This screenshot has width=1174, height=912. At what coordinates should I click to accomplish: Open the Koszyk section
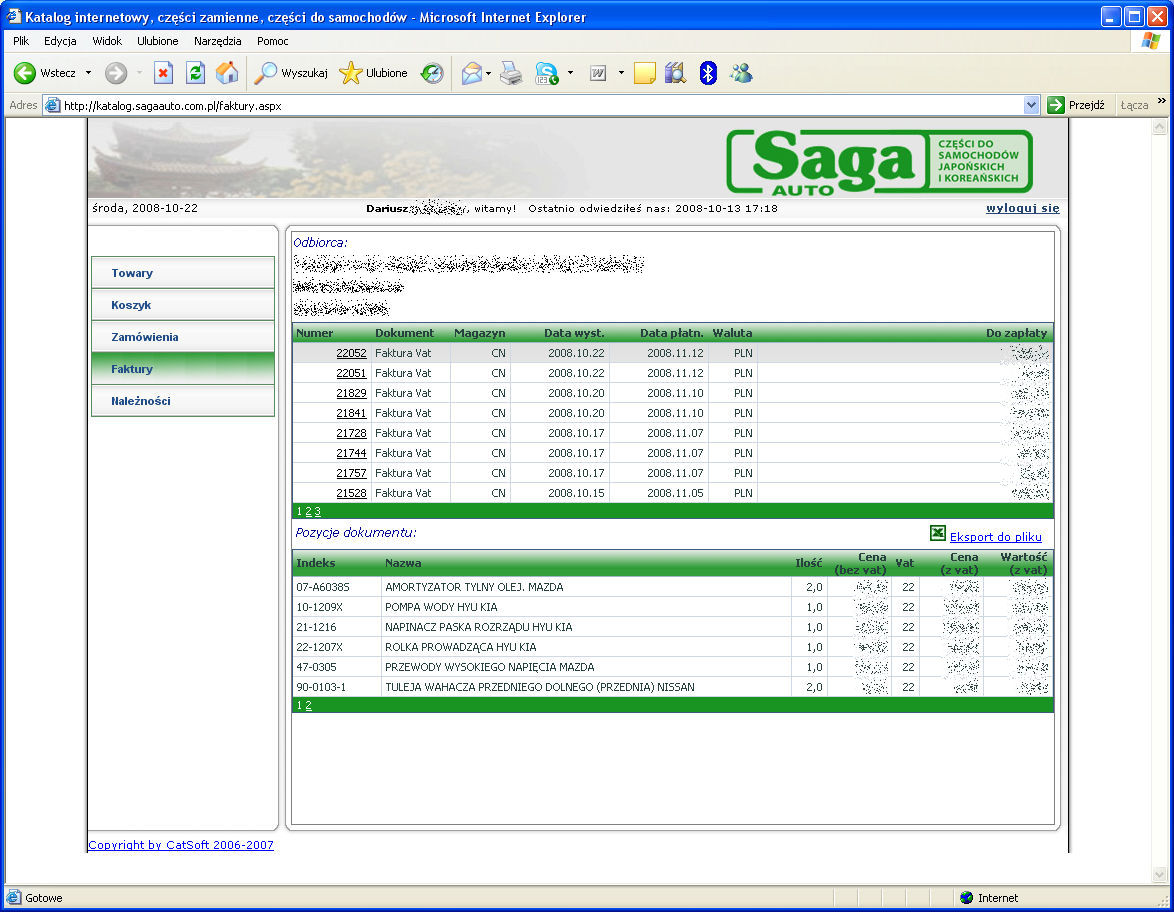[183, 305]
